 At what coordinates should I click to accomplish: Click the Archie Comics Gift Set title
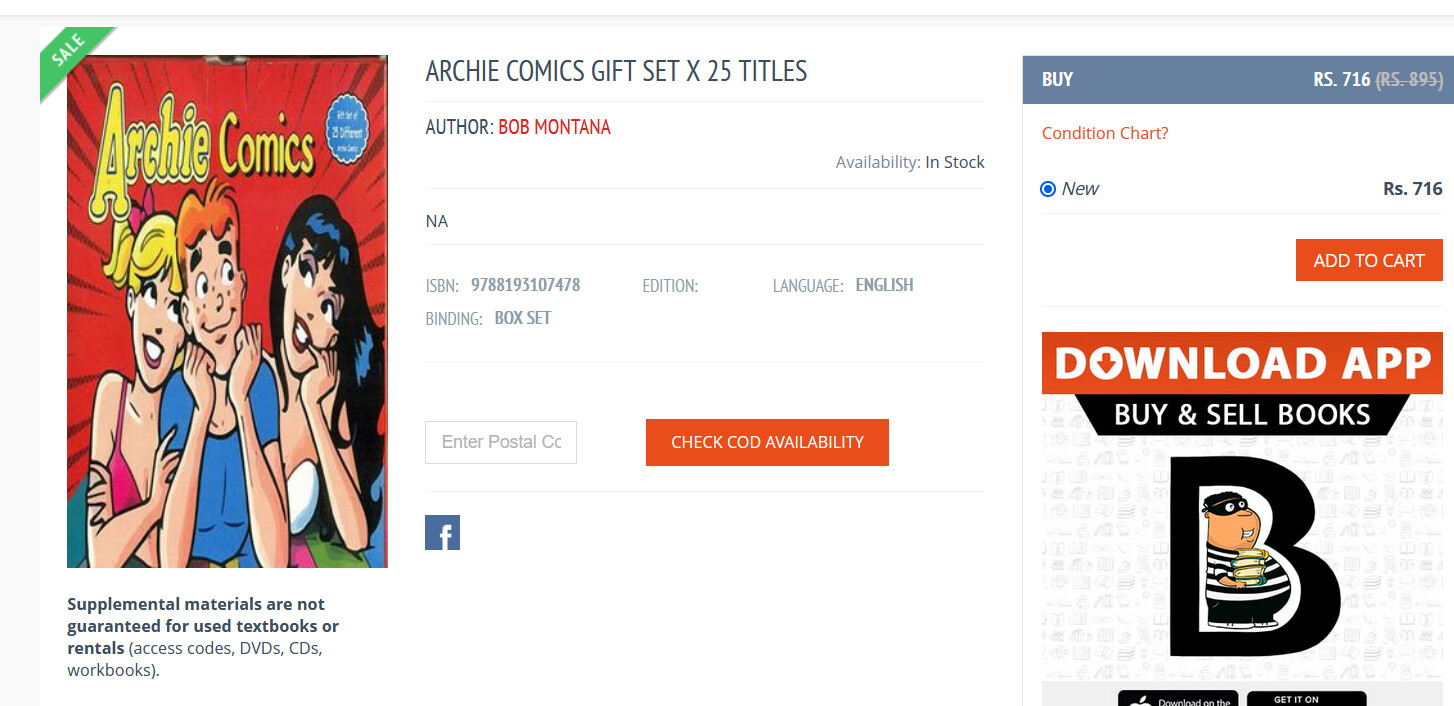click(x=616, y=71)
